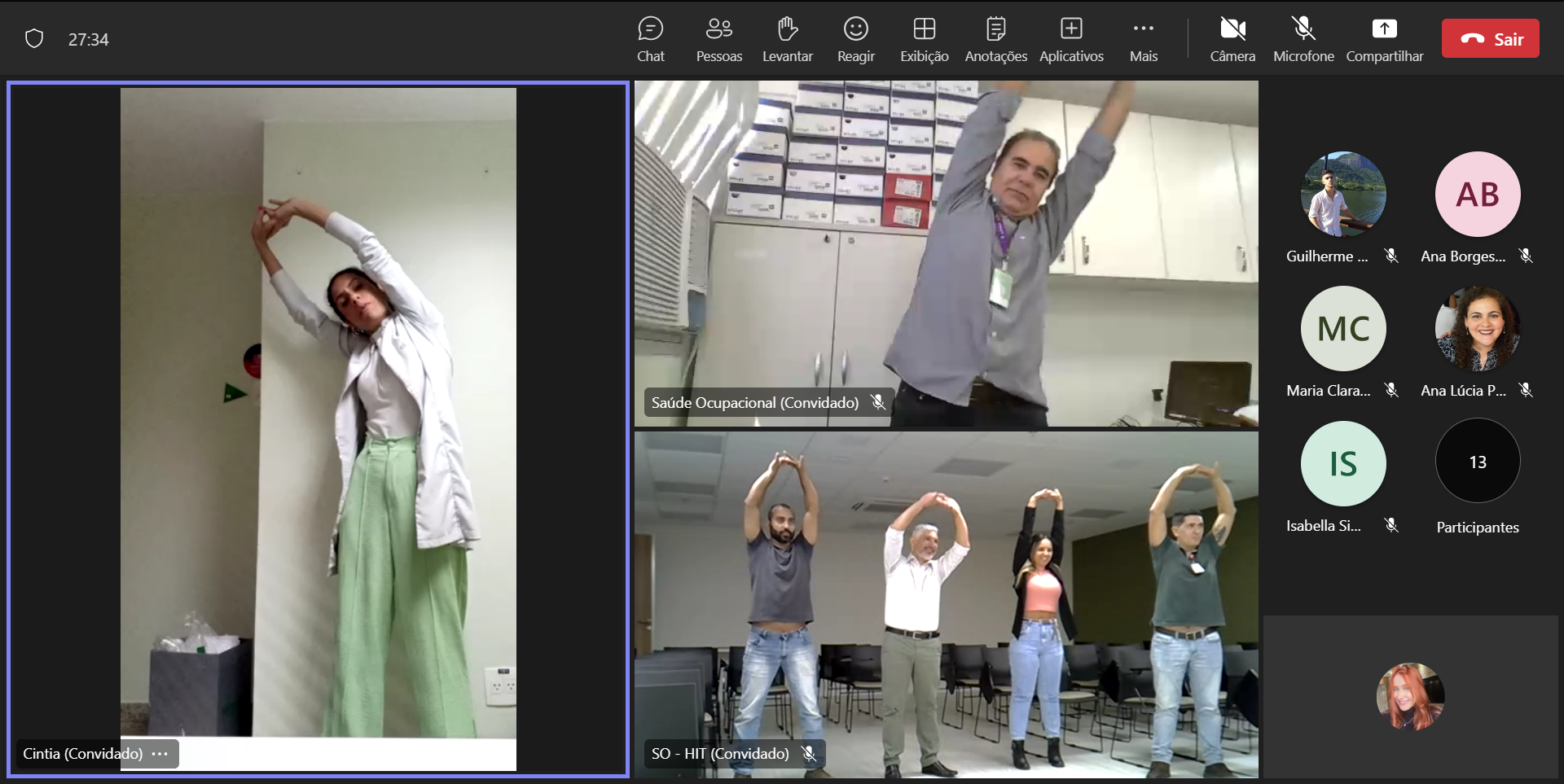Expand the Mais options menu

(x=1143, y=39)
